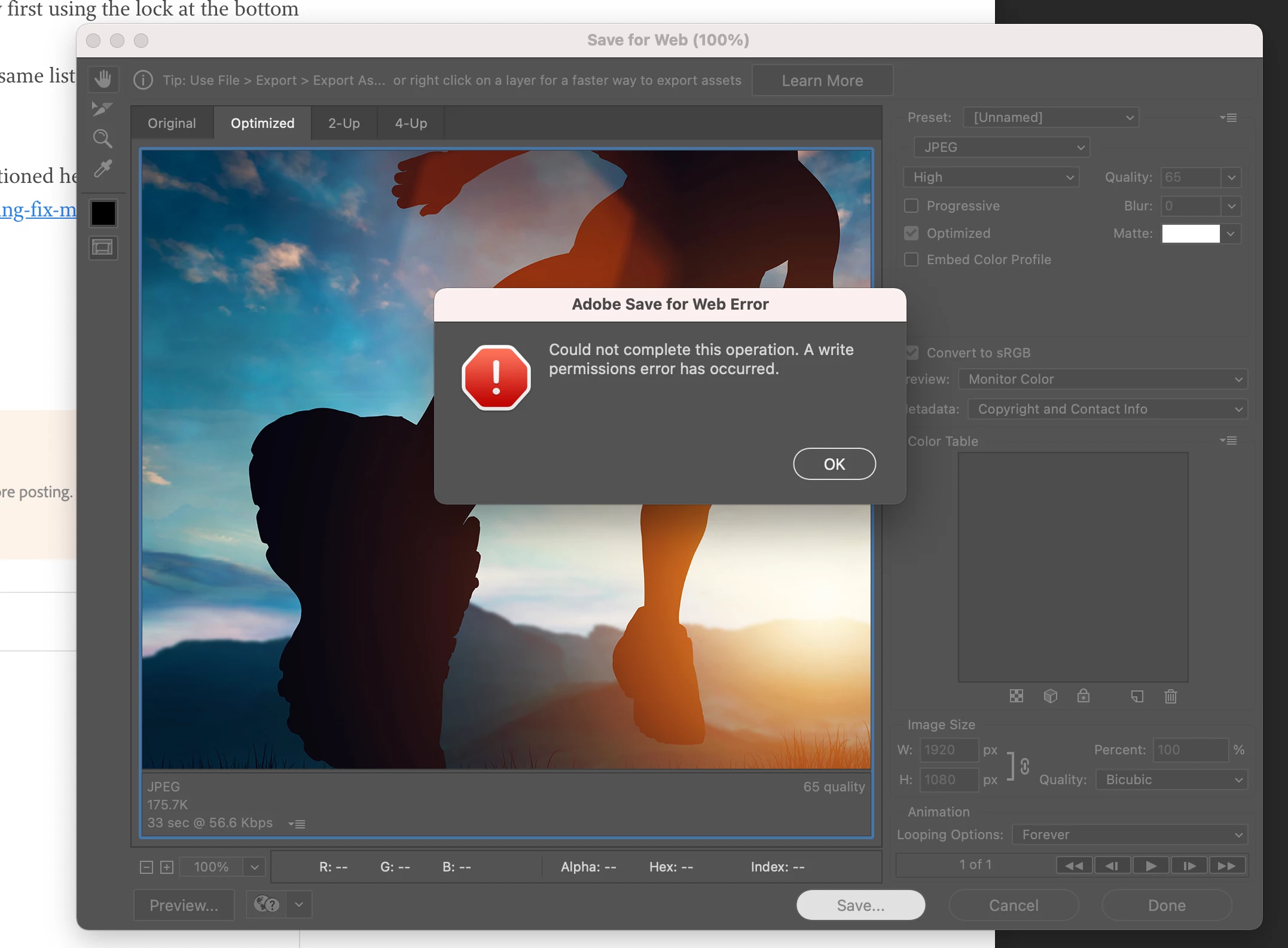
Task: Enable Embed Color Profile checkbox
Action: [911, 259]
